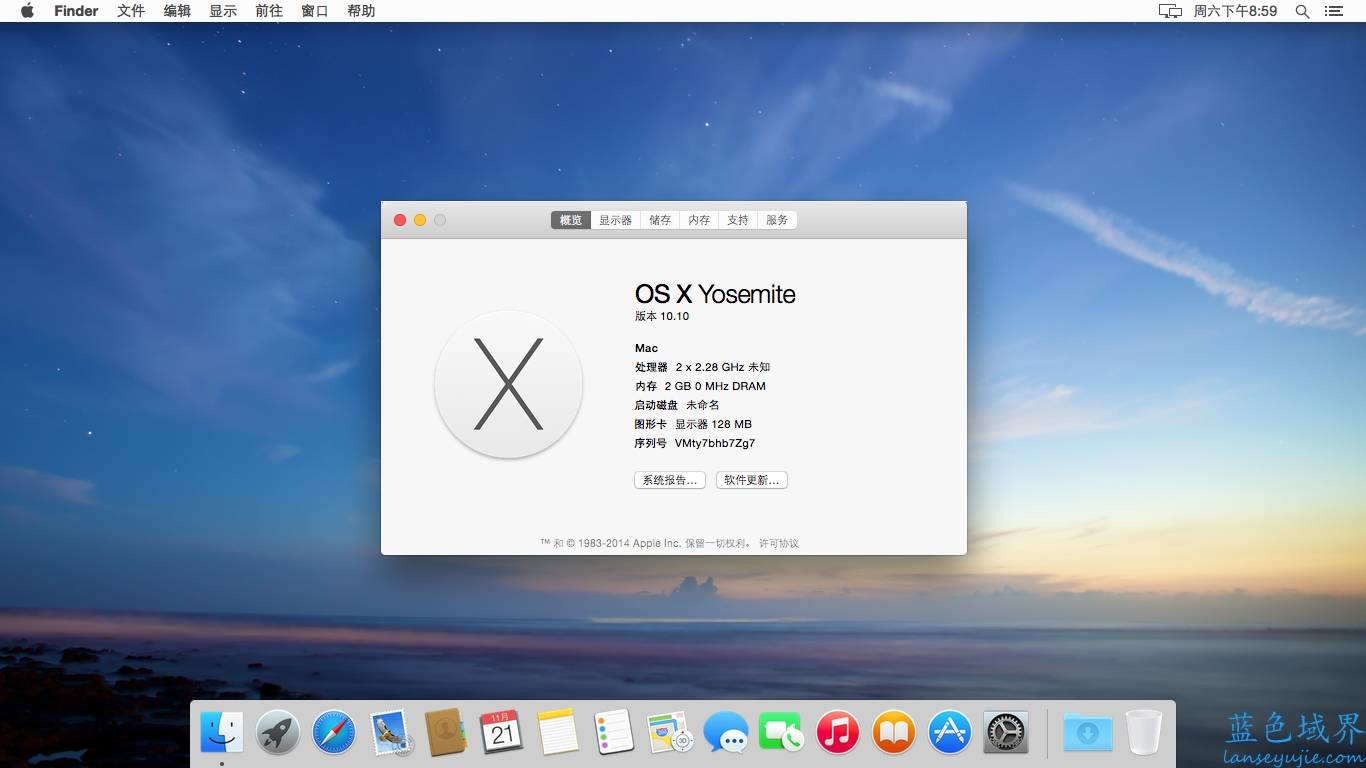Open Mail stamp icon in Dock

[390, 732]
